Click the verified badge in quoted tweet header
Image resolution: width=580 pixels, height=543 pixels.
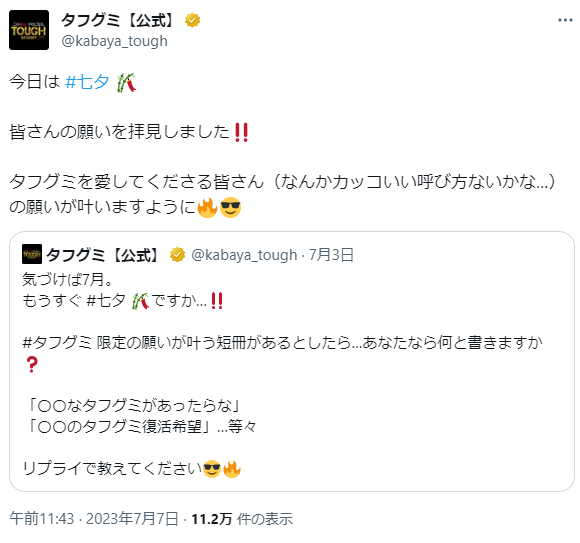(177, 255)
